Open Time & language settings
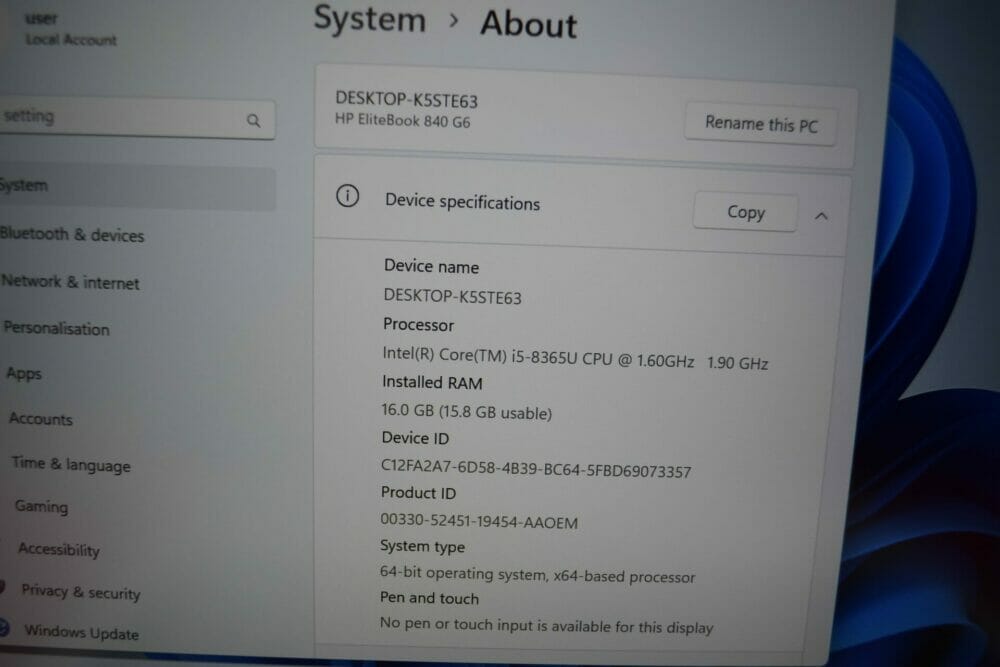Image resolution: width=1000 pixels, height=667 pixels. click(71, 465)
